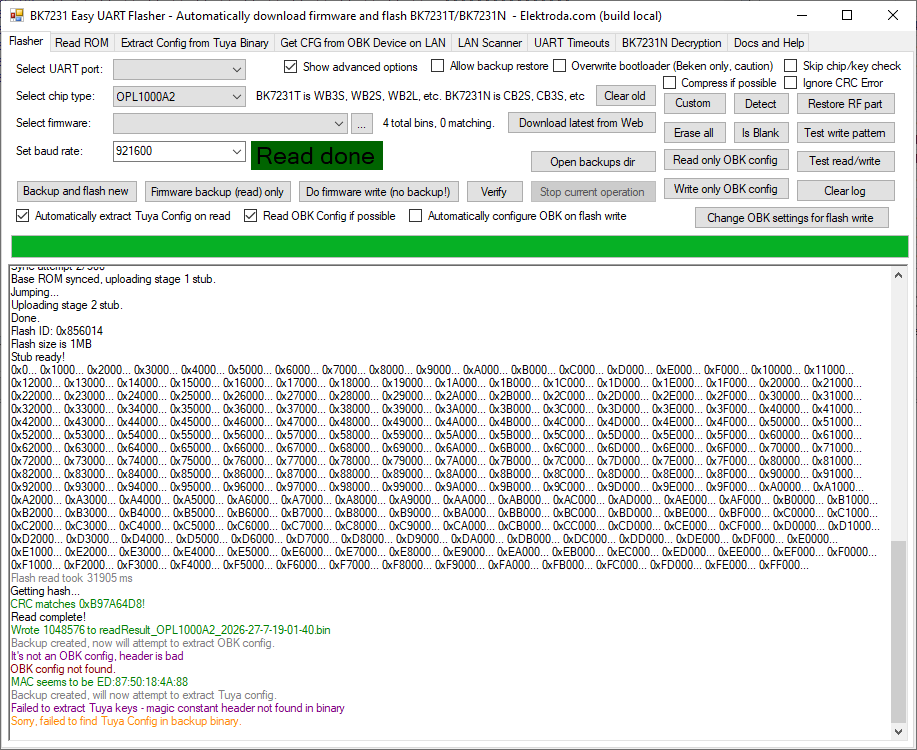Open Extract Config from Tuya Binary tab
Image resolution: width=917 pixels, height=750 pixels.
click(x=195, y=43)
